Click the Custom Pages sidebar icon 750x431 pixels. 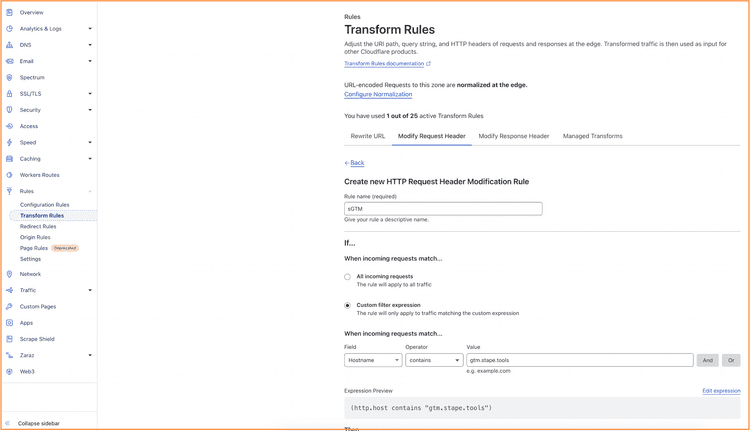(x=10, y=306)
